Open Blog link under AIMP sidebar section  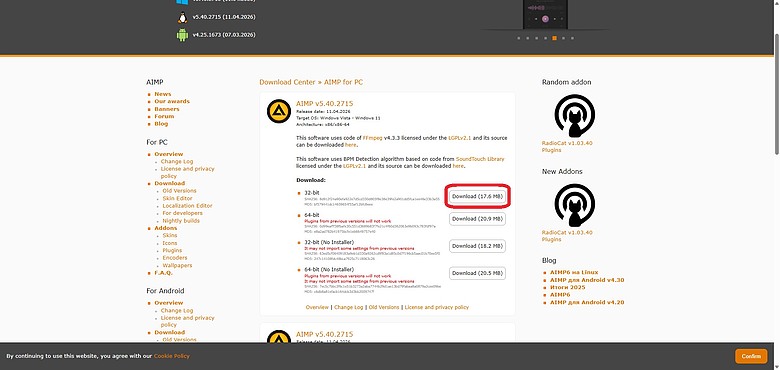(161, 124)
